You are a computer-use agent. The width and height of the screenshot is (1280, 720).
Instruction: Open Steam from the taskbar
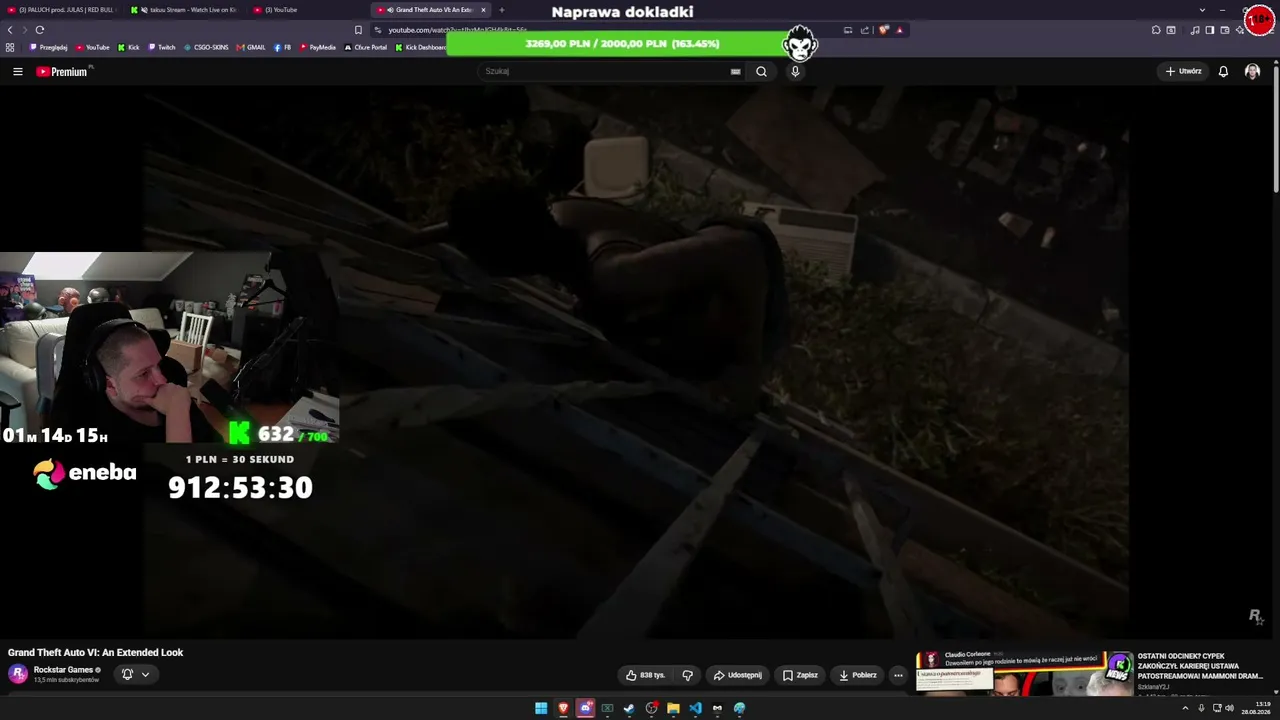[x=629, y=708]
